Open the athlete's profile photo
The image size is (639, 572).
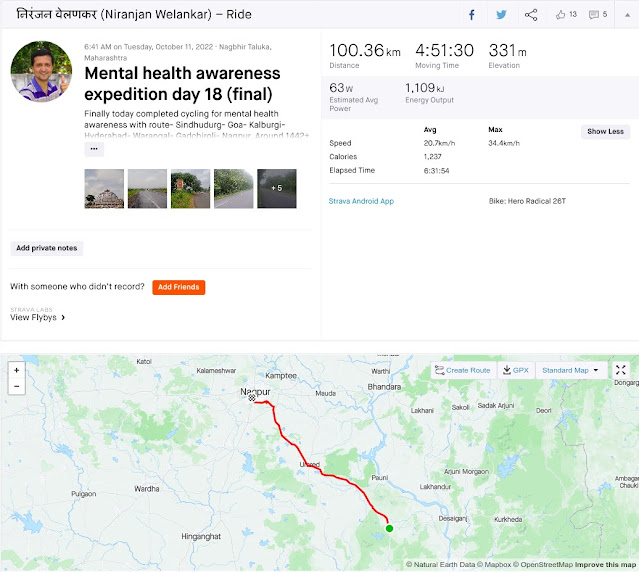pyautogui.click(x=41, y=71)
